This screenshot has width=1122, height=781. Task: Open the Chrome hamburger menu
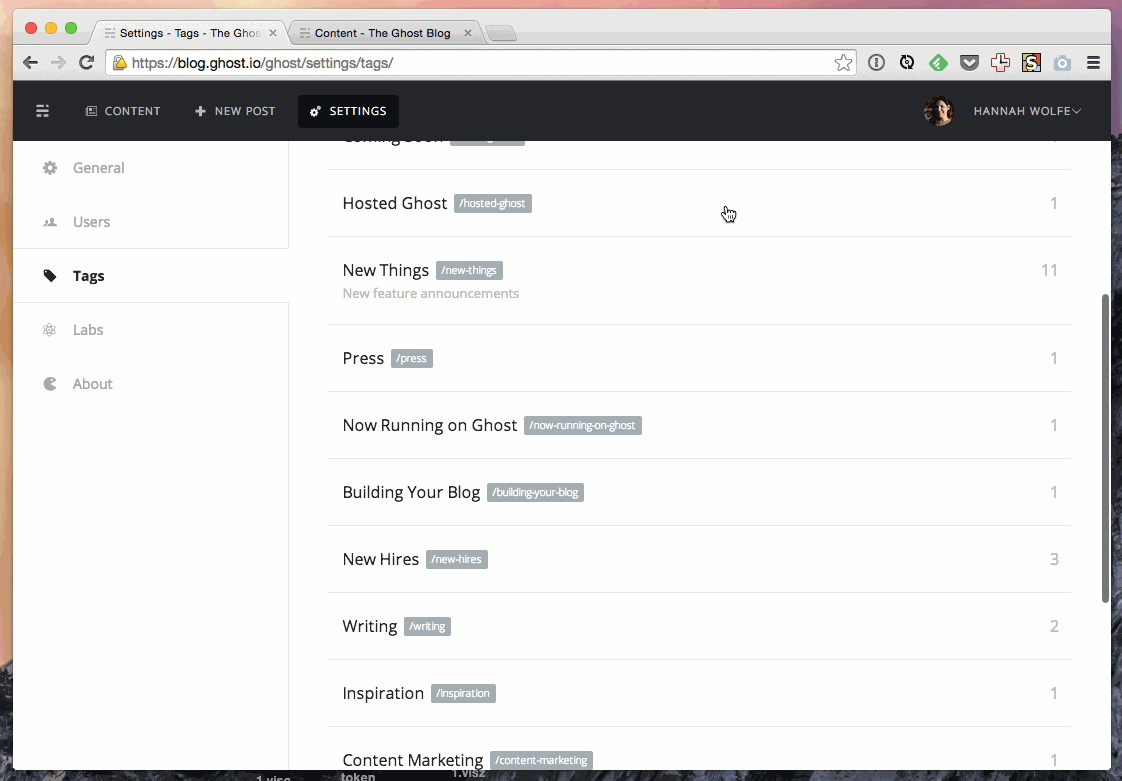[x=1093, y=63]
